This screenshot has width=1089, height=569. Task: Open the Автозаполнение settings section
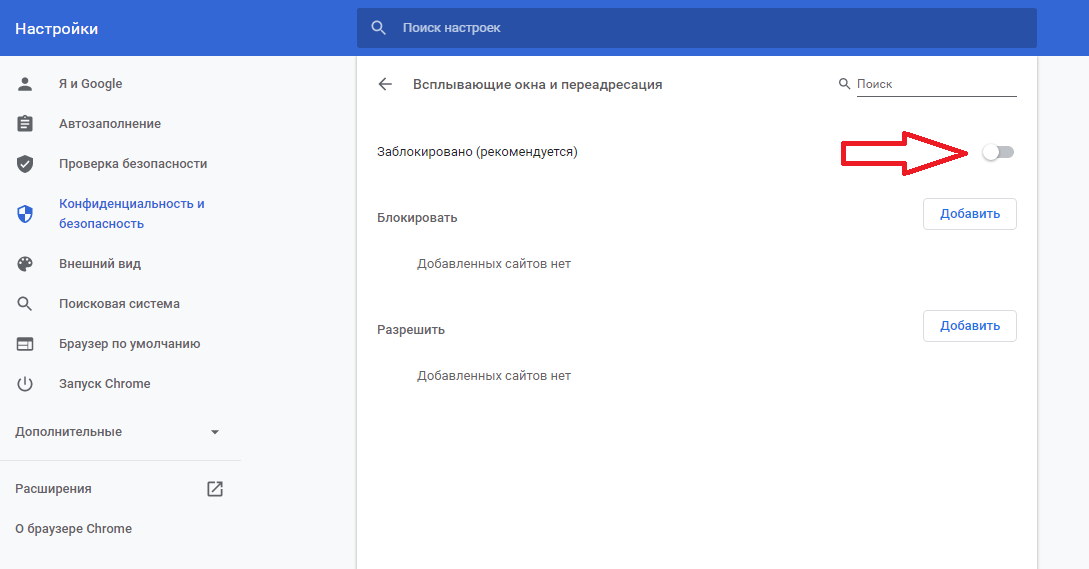tap(110, 124)
